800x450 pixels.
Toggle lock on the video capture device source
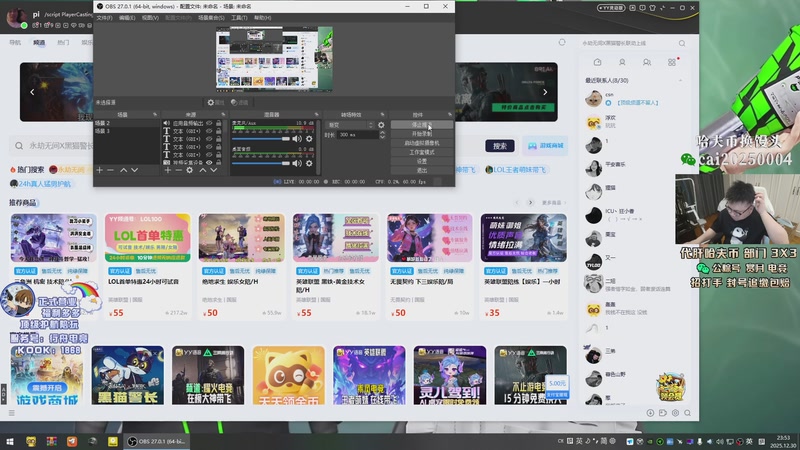(x=219, y=163)
